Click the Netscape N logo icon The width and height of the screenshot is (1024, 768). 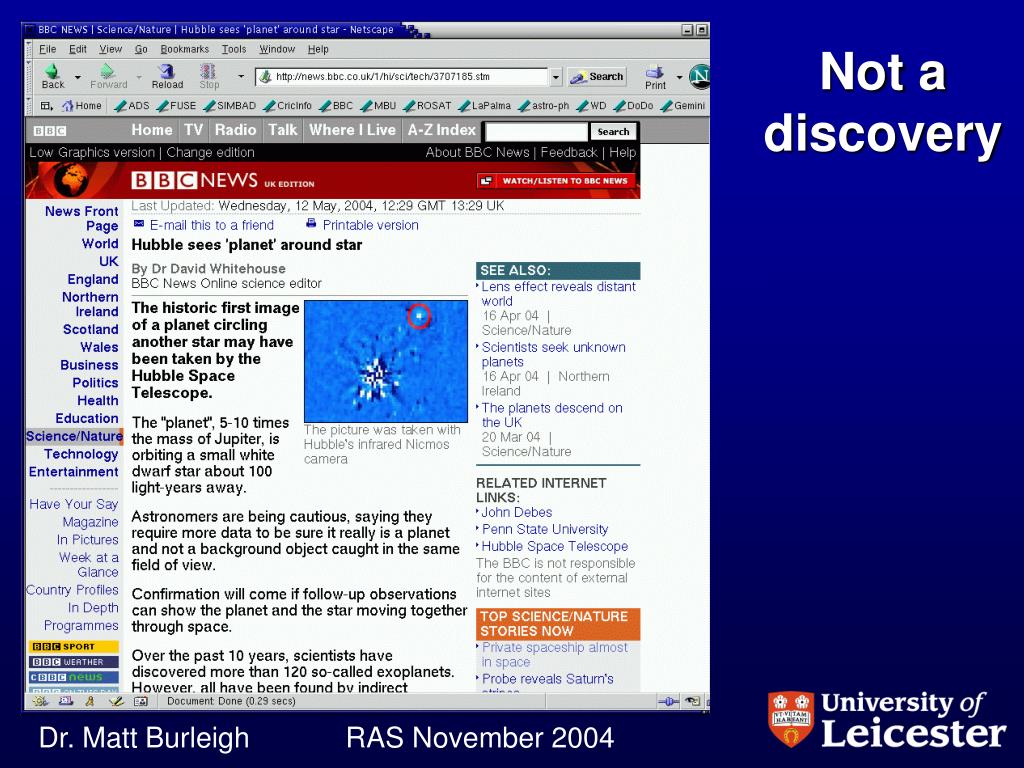click(699, 76)
